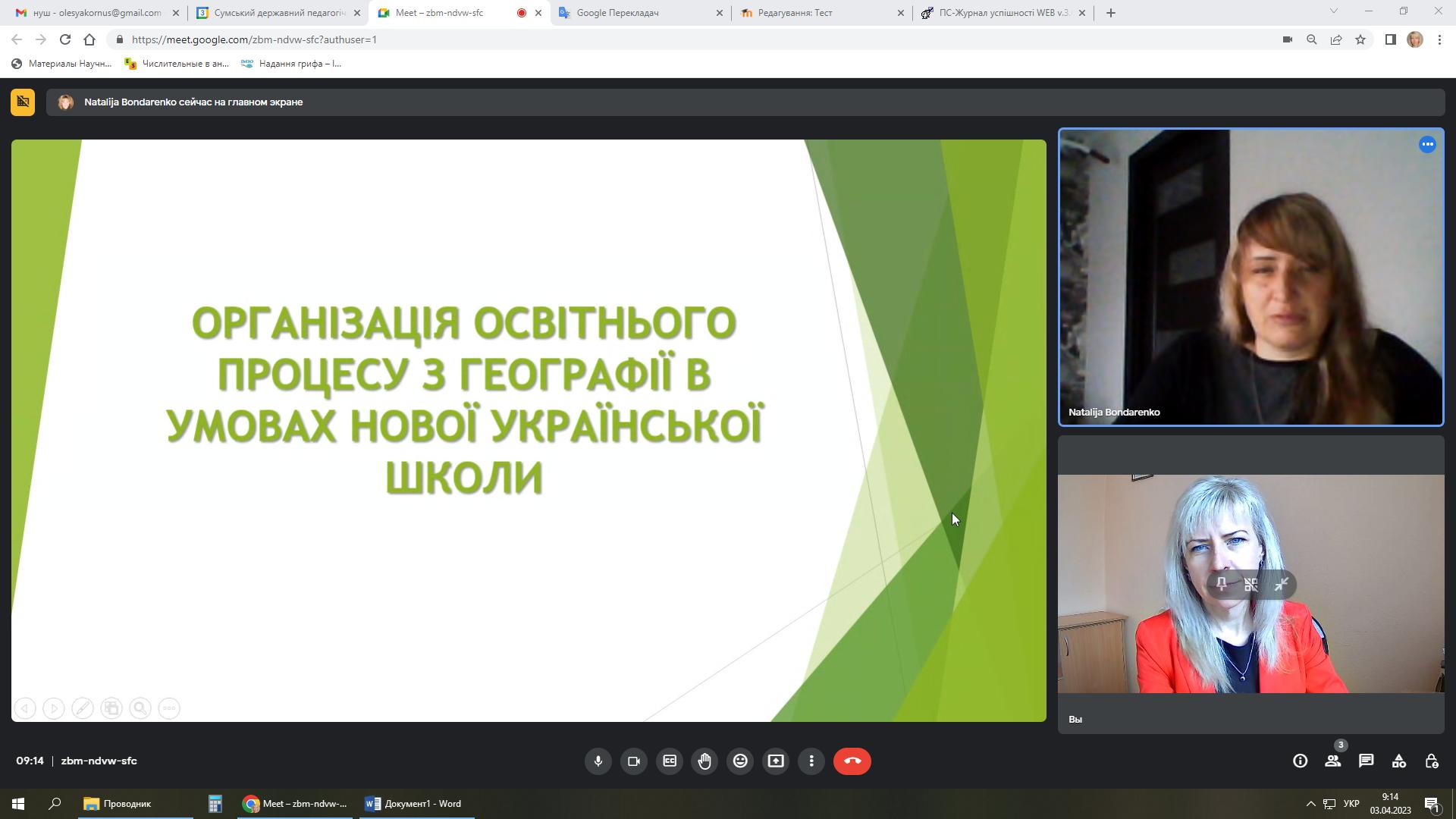This screenshot has height=819, width=1456.
Task: Open chat with everyone
Action: pos(1367,761)
